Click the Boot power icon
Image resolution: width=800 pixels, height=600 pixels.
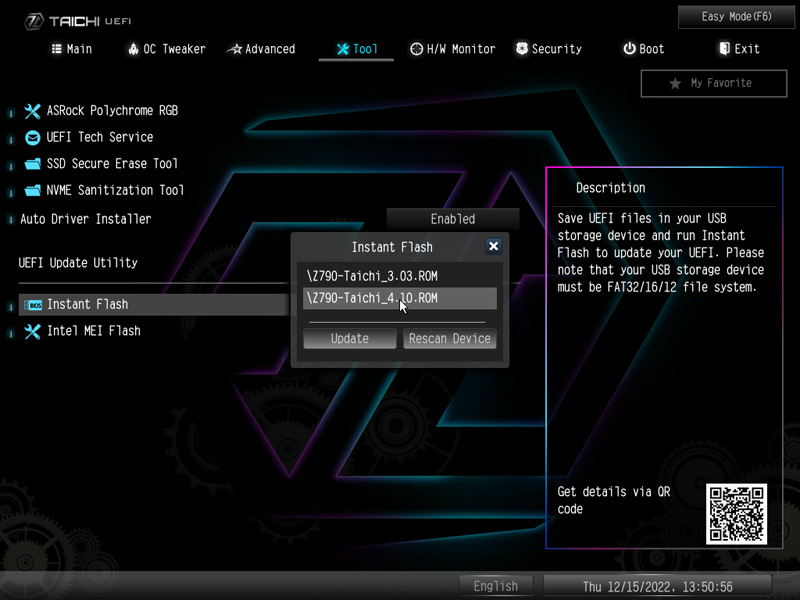coord(629,49)
